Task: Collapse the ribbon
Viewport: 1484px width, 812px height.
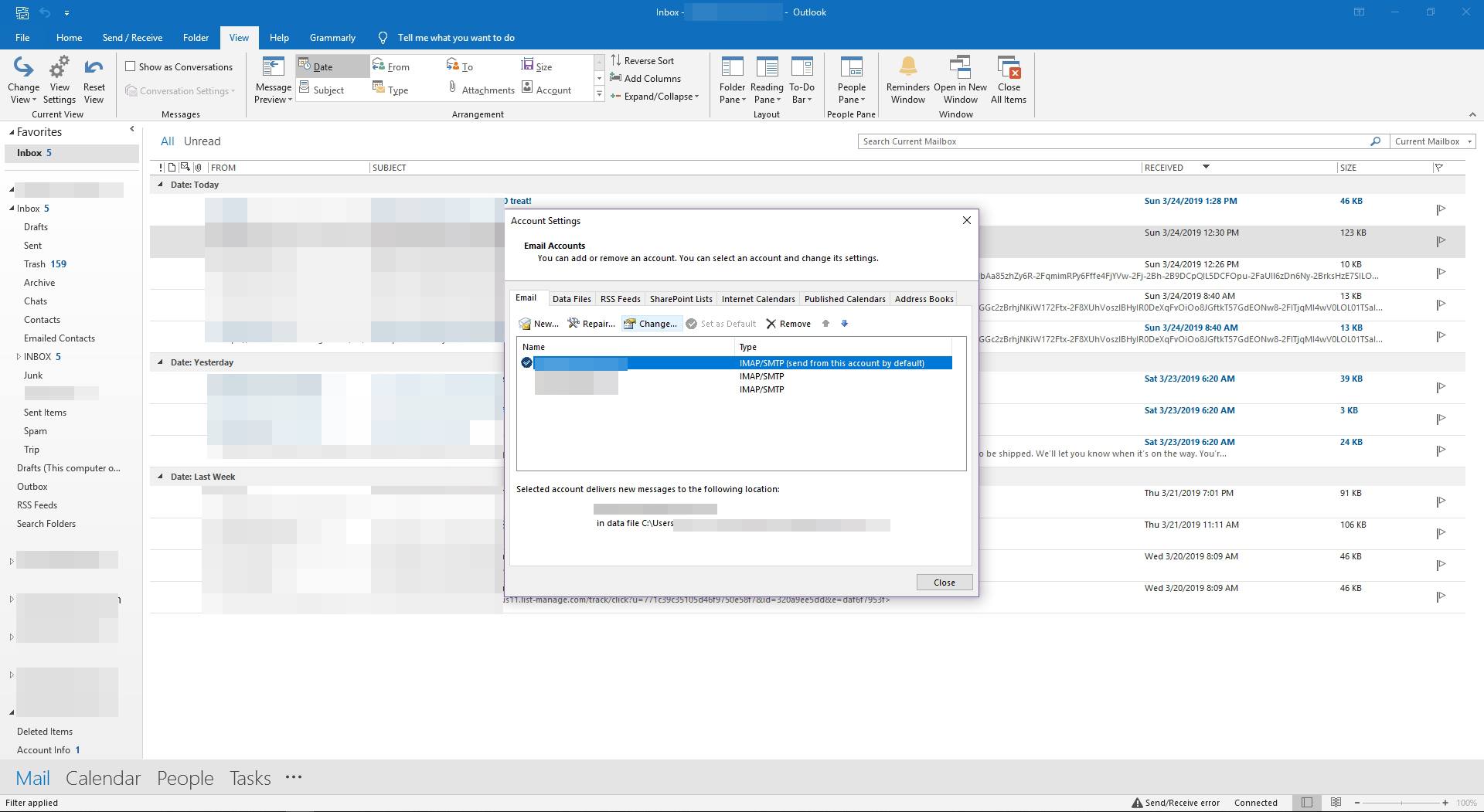Action: [x=1472, y=114]
